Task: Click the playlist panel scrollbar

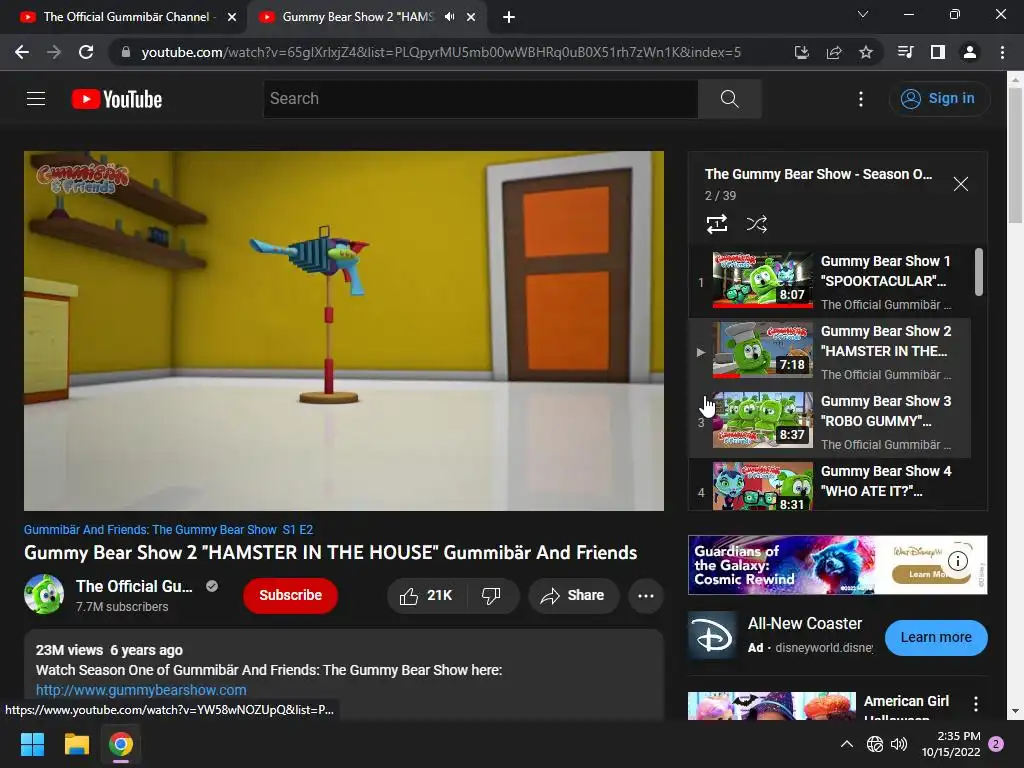Action: tap(978, 272)
